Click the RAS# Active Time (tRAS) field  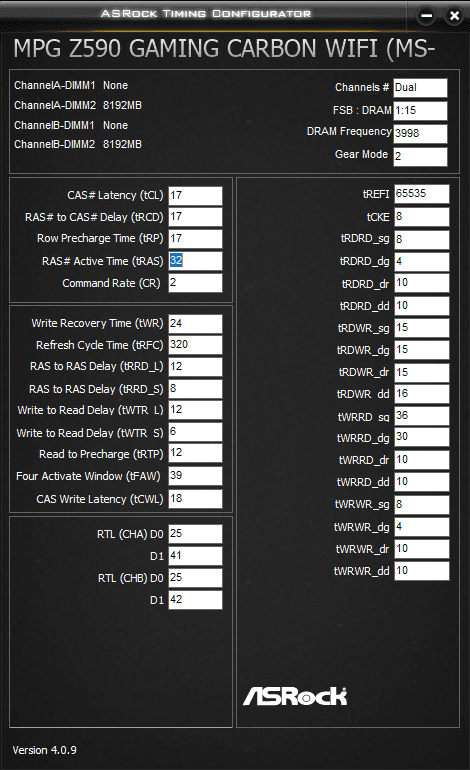pyautogui.click(x=195, y=261)
